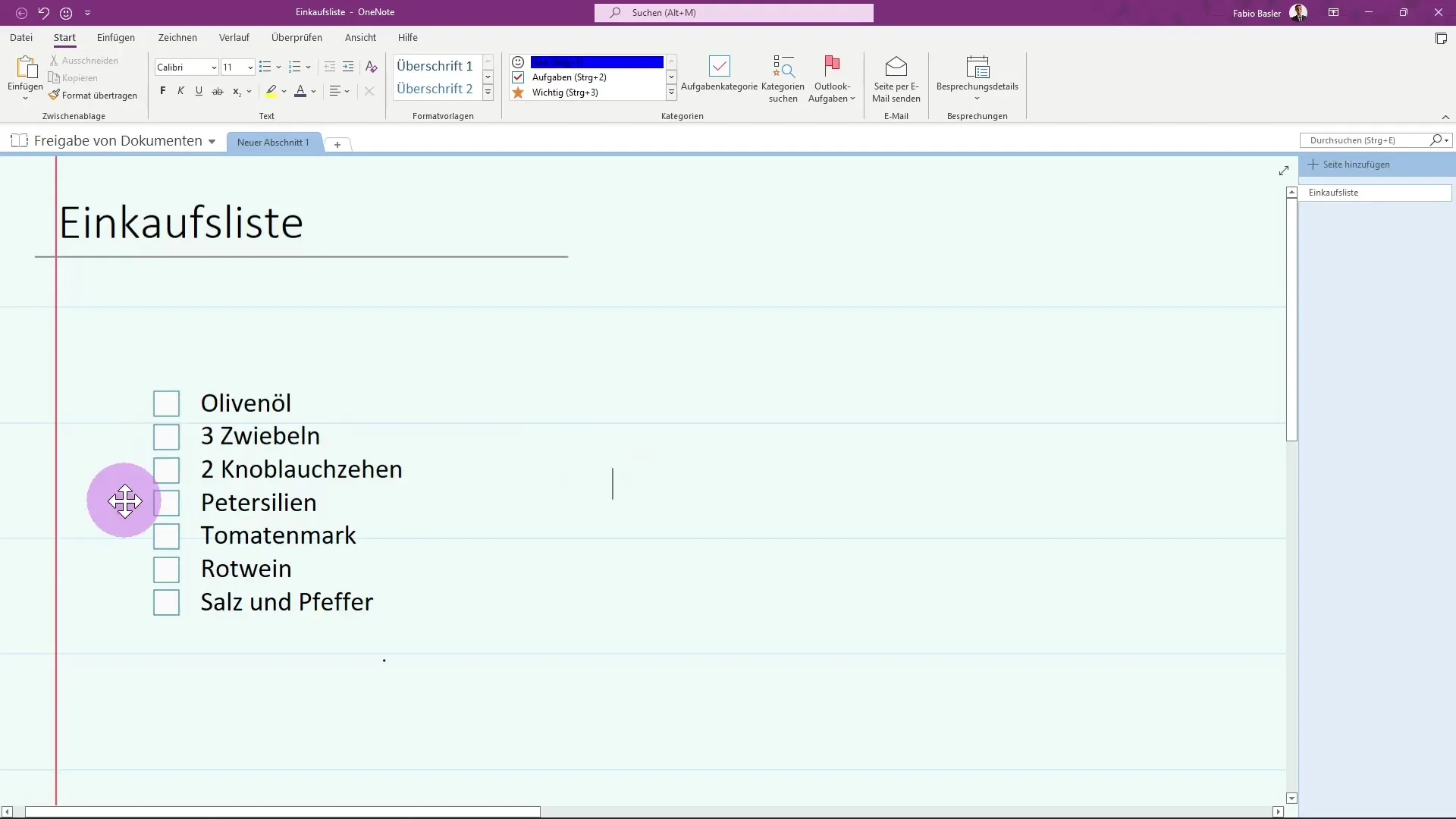The width and height of the screenshot is (1456, 819).
Task: Check the Salz und Pfeffer checkbox
Action: point(166,602)
